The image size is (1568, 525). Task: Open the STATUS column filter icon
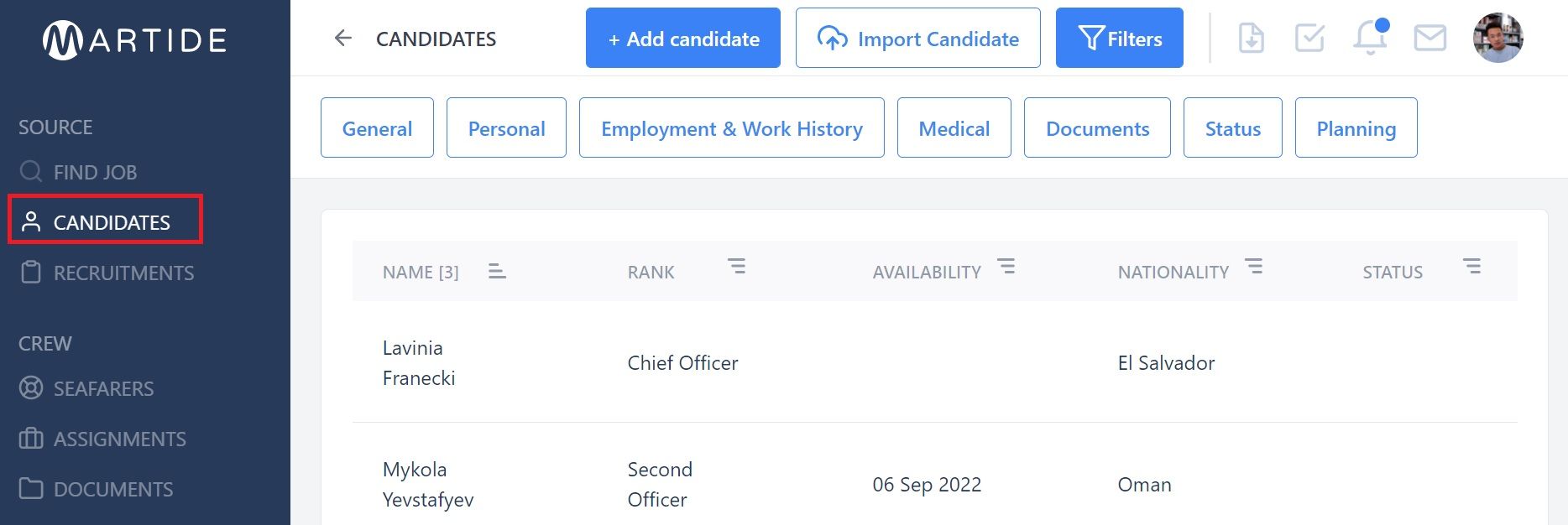pos(1471,267)
